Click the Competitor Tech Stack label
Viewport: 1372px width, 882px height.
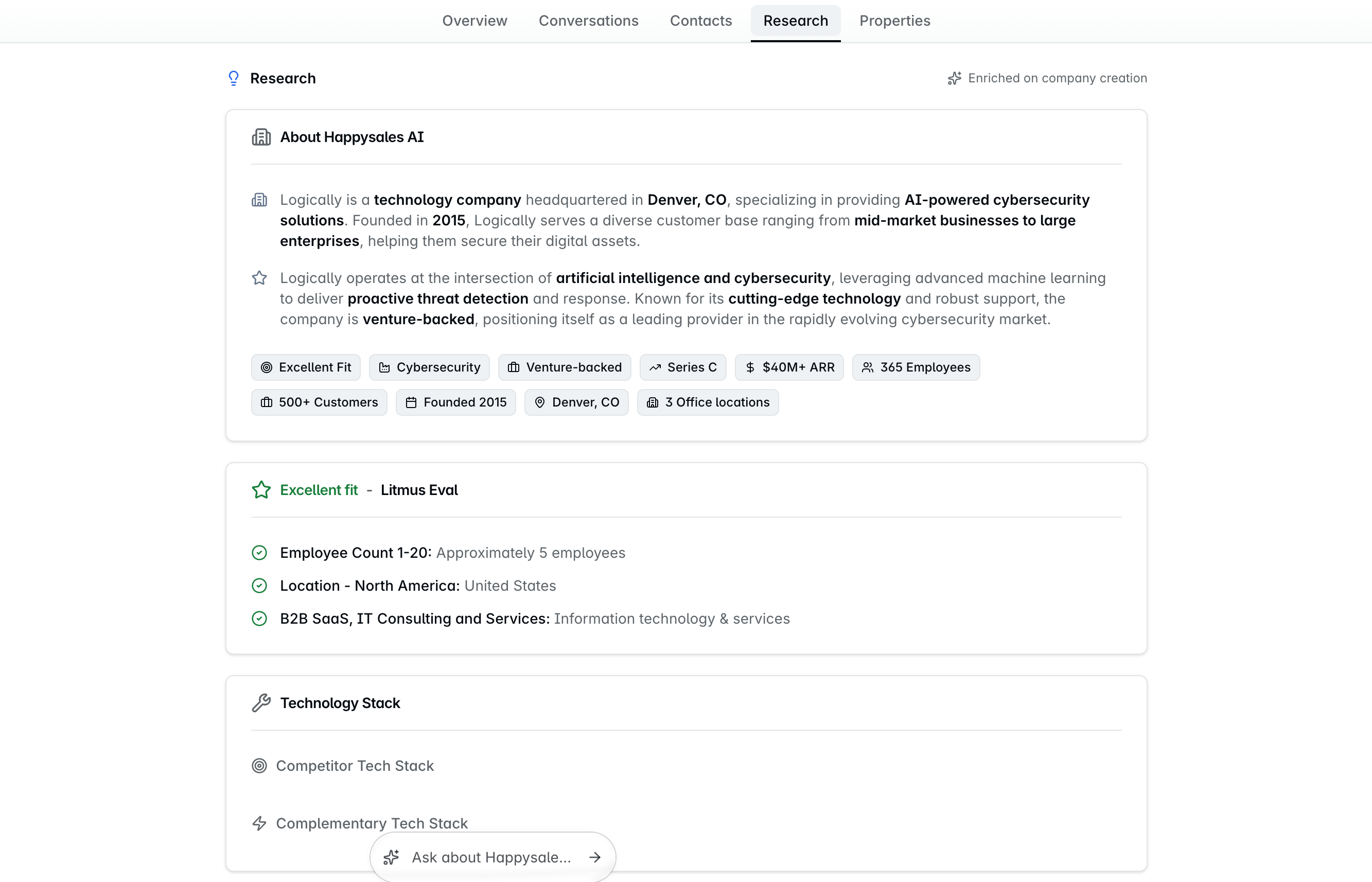[x=355, y=766]
